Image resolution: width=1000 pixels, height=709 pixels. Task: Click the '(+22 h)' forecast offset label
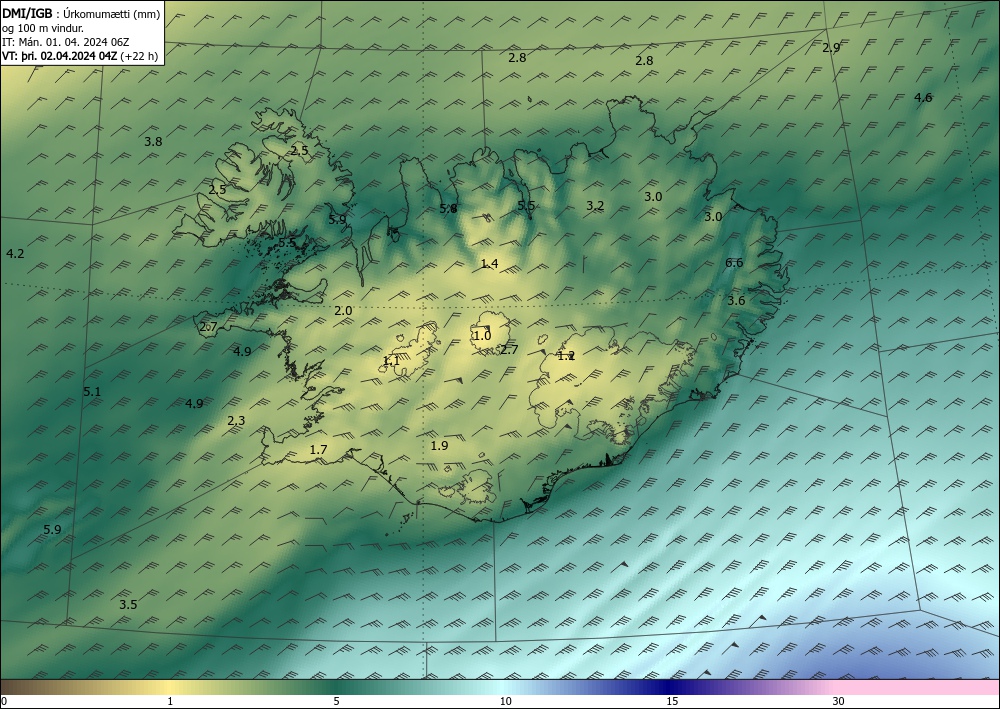(x=139, y=55)
